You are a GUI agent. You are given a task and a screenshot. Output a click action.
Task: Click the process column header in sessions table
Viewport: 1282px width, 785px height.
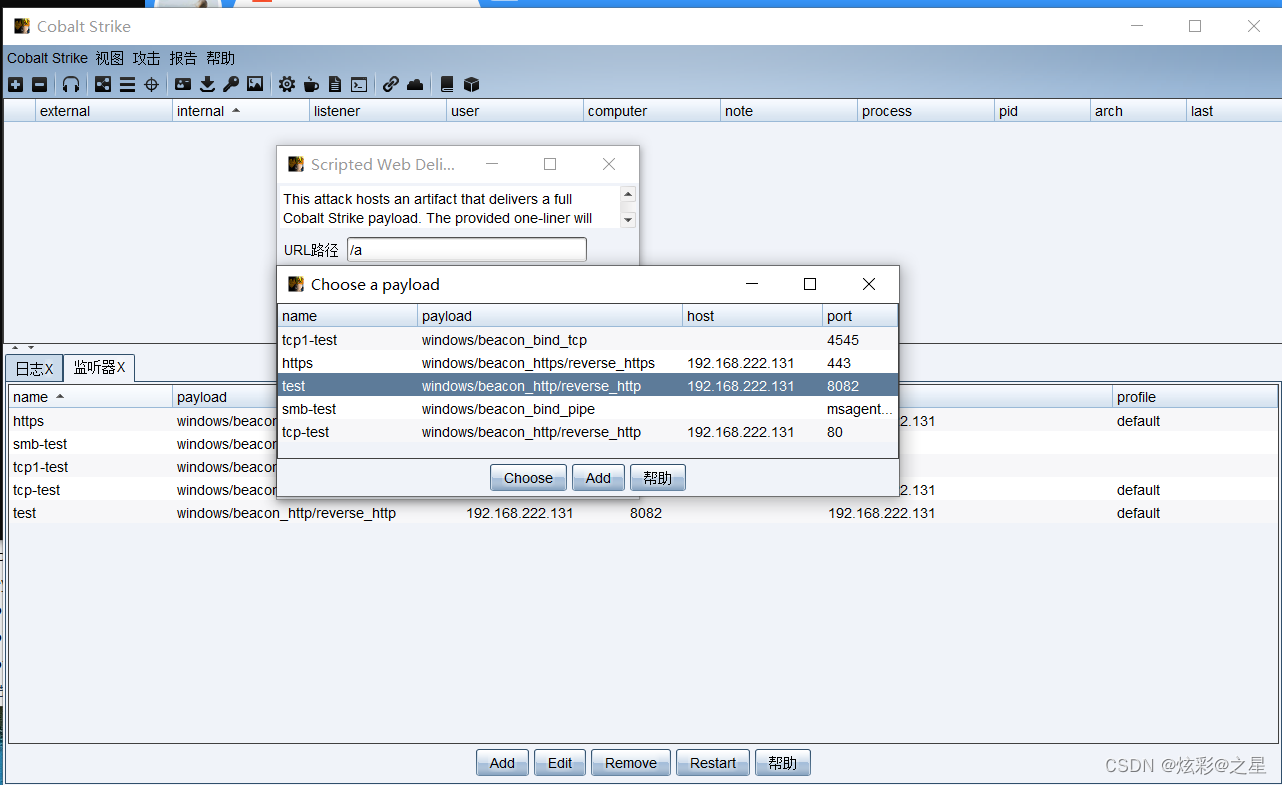coord(926,111)
